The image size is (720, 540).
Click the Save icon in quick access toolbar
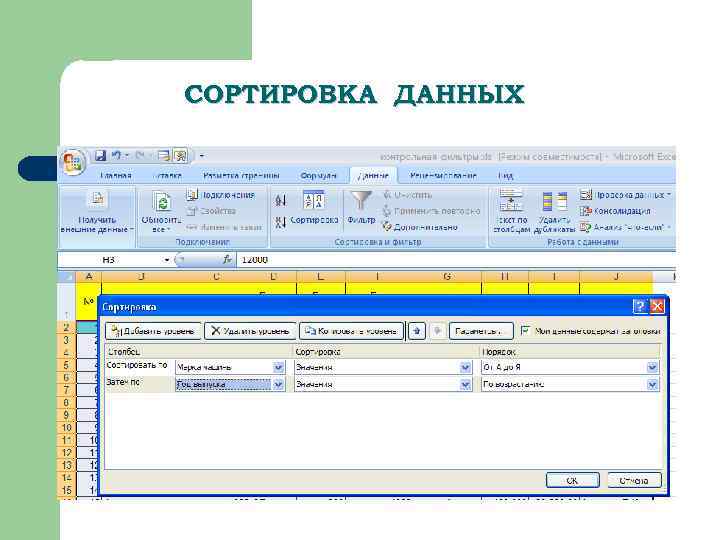[x=100, y=156]
